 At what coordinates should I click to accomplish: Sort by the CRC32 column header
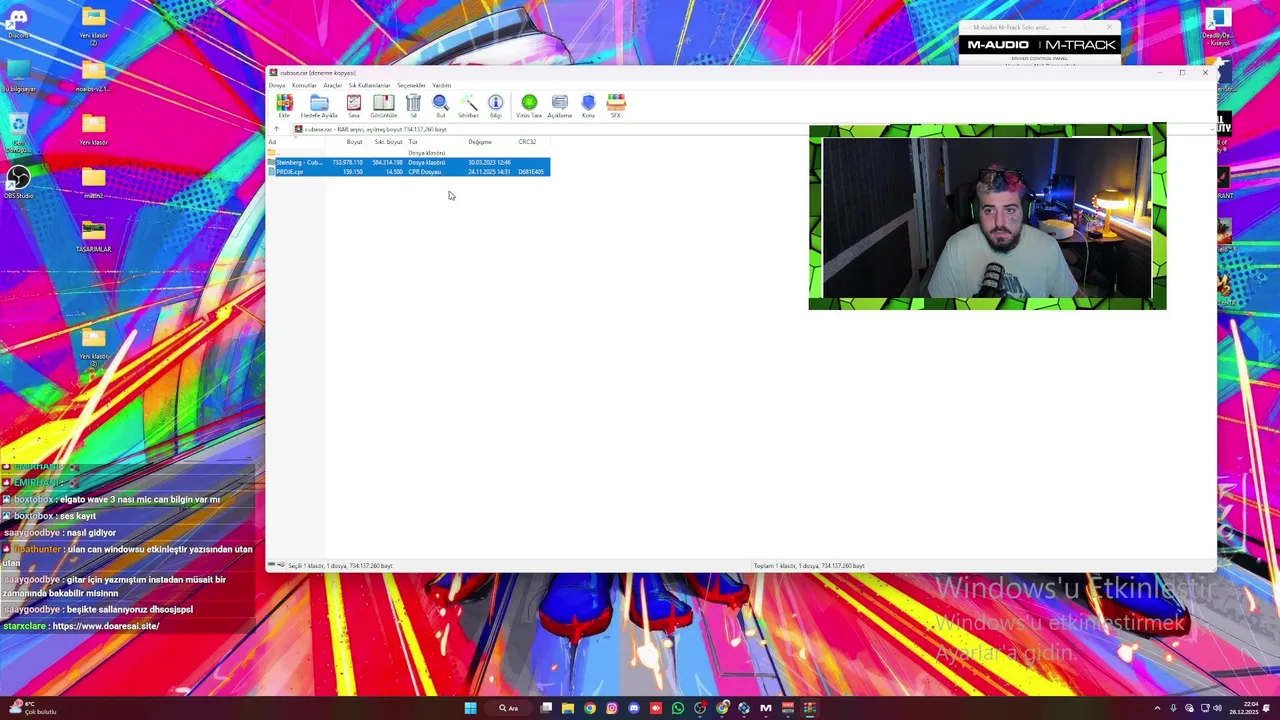(x=532, y=142)
